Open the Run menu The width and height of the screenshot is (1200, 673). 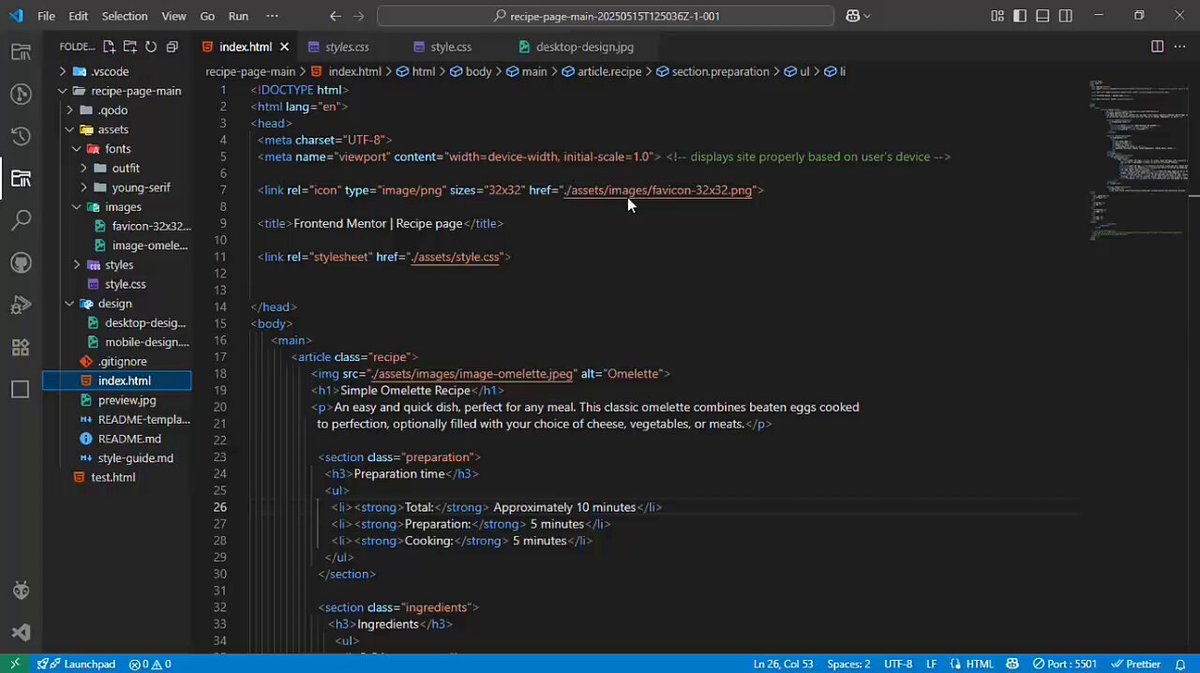point(238,16)
